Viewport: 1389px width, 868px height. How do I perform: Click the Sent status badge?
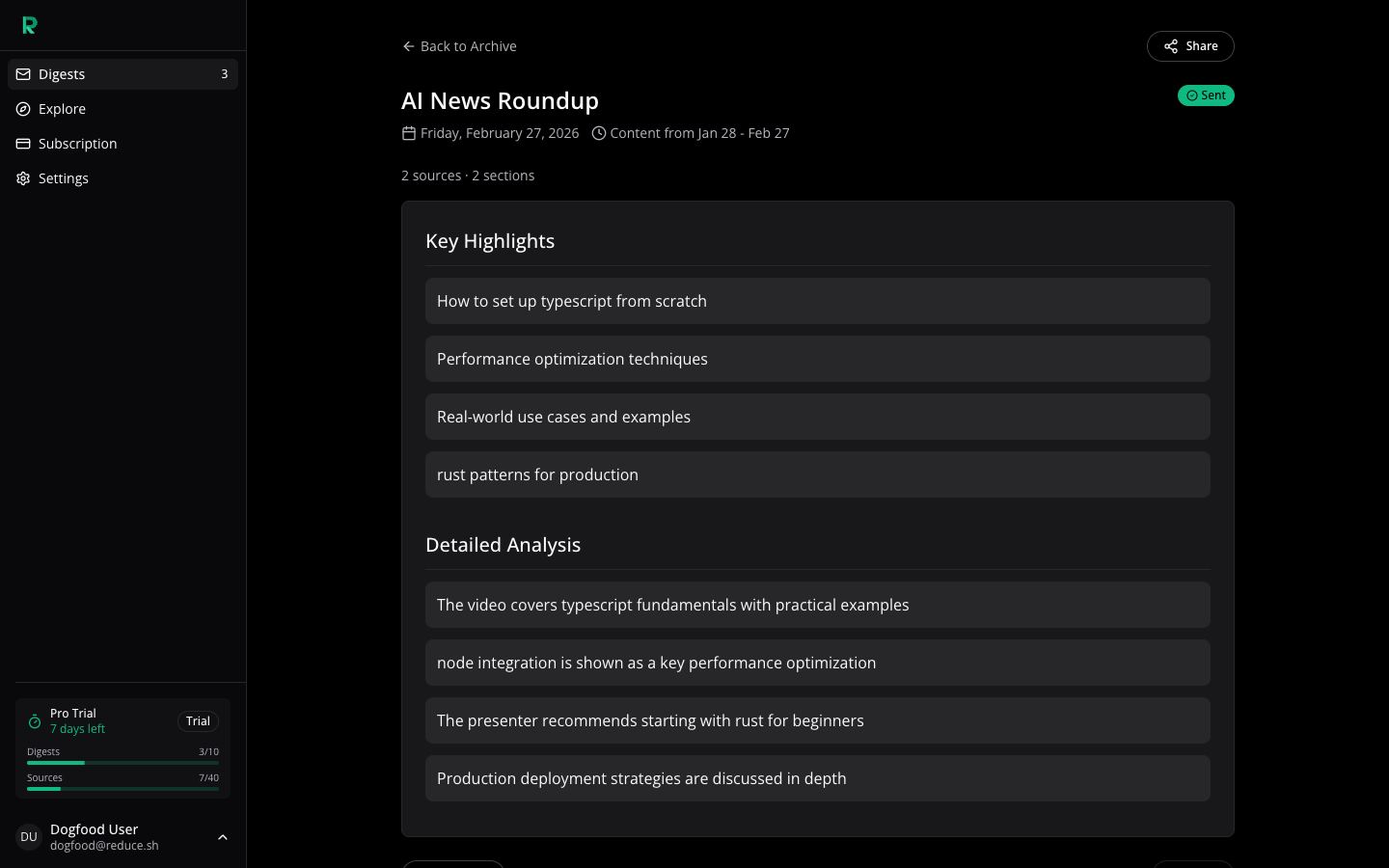point(1206,95)
